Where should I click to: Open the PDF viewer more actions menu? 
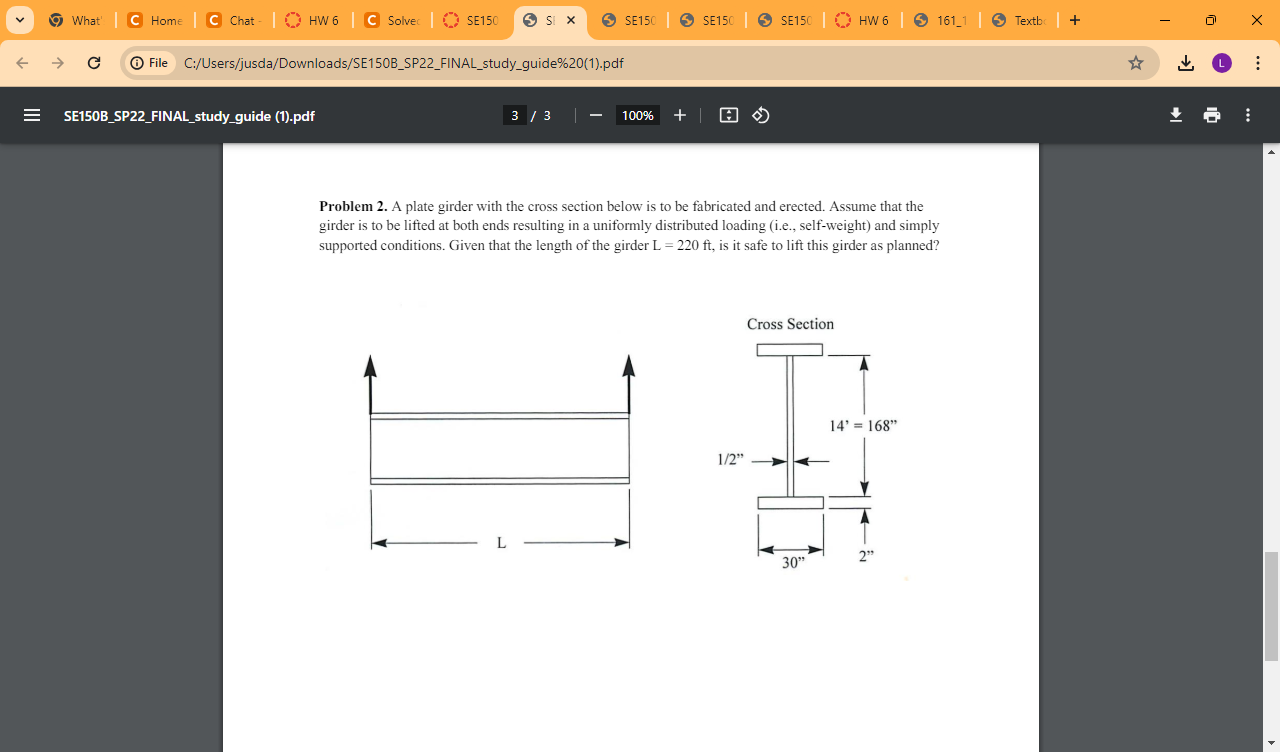pyautogui.click(x=1248, y=115)
